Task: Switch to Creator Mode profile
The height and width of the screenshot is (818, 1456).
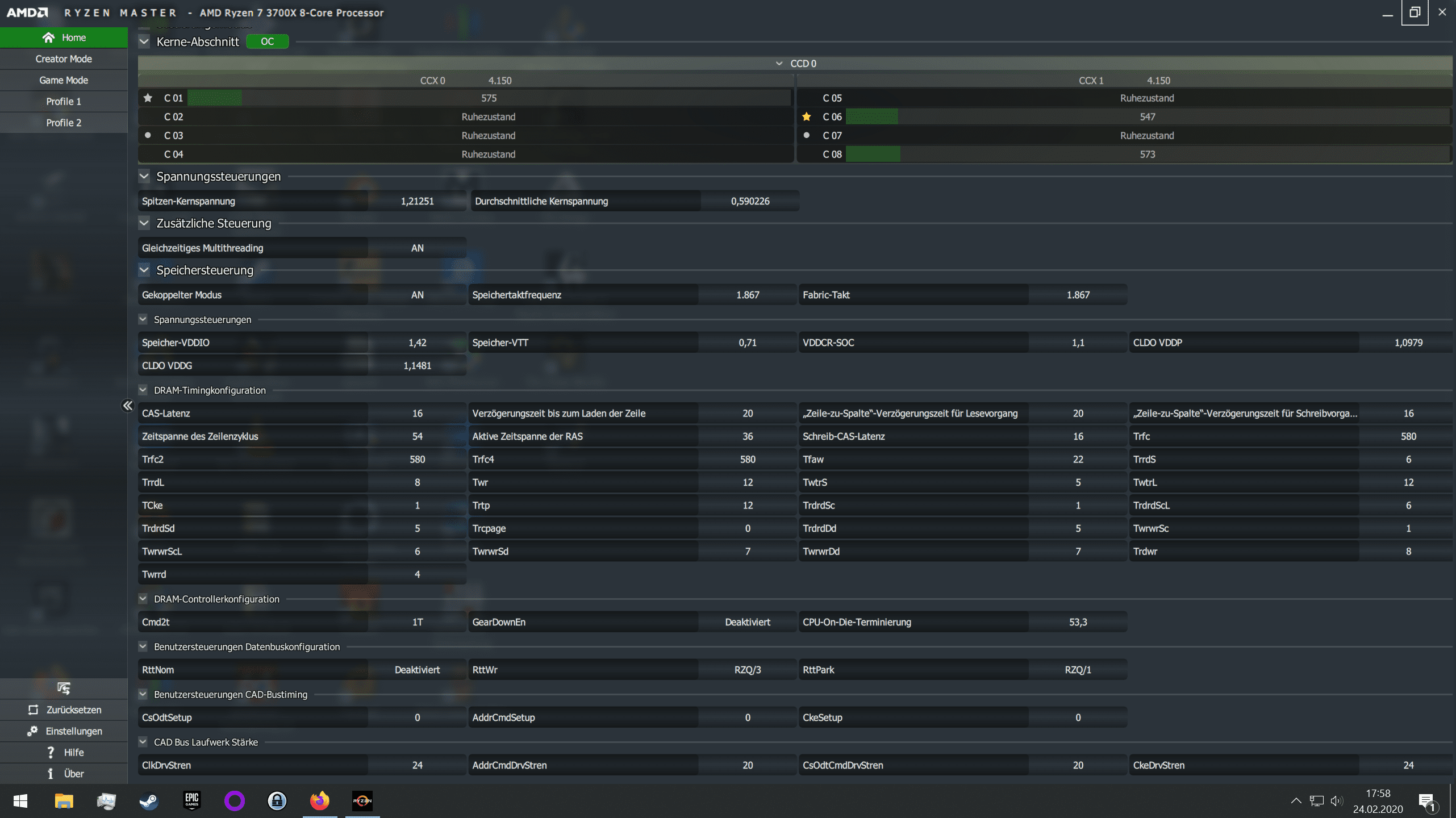Action: tap(64, 59)
